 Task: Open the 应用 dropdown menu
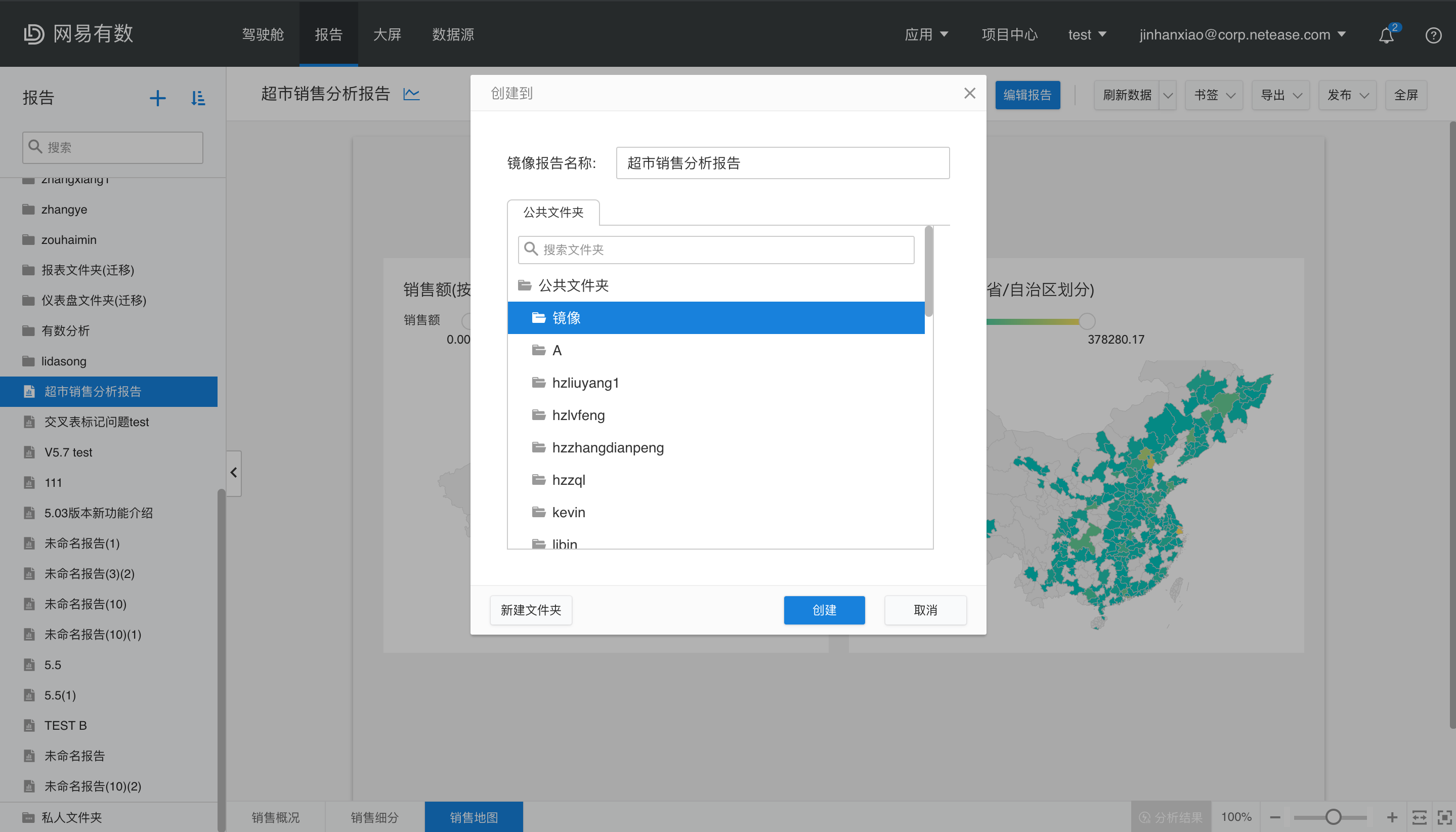click(926, 35)
